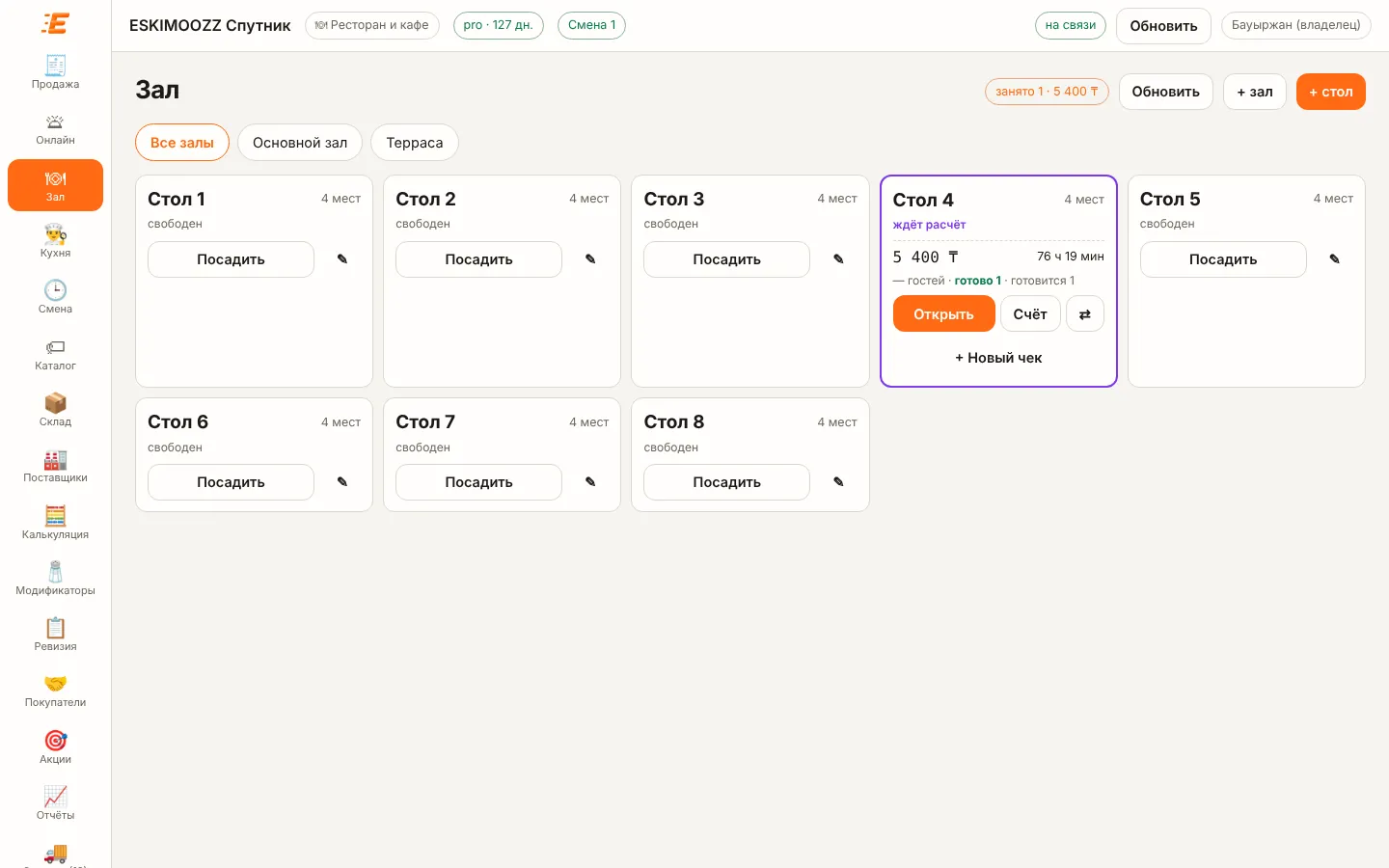This screenshot has width=1389, height=868.
Task: Open the Отчёты reports section
Action: (x=55, y=804)
